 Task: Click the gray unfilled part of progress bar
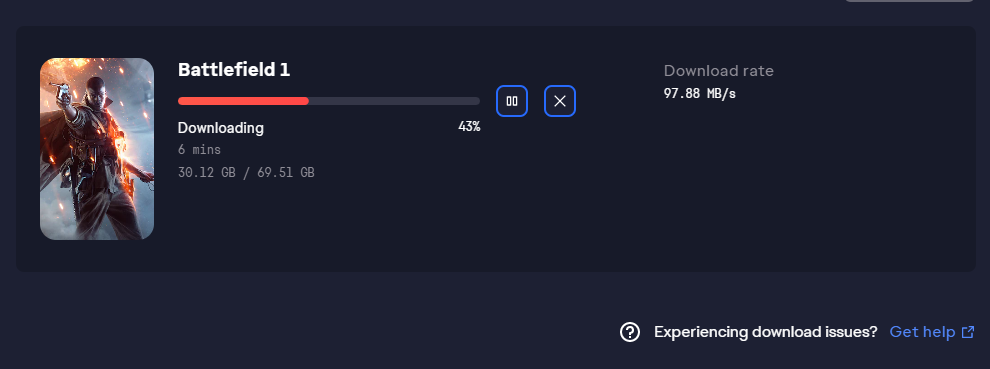(x=394, y=101)
